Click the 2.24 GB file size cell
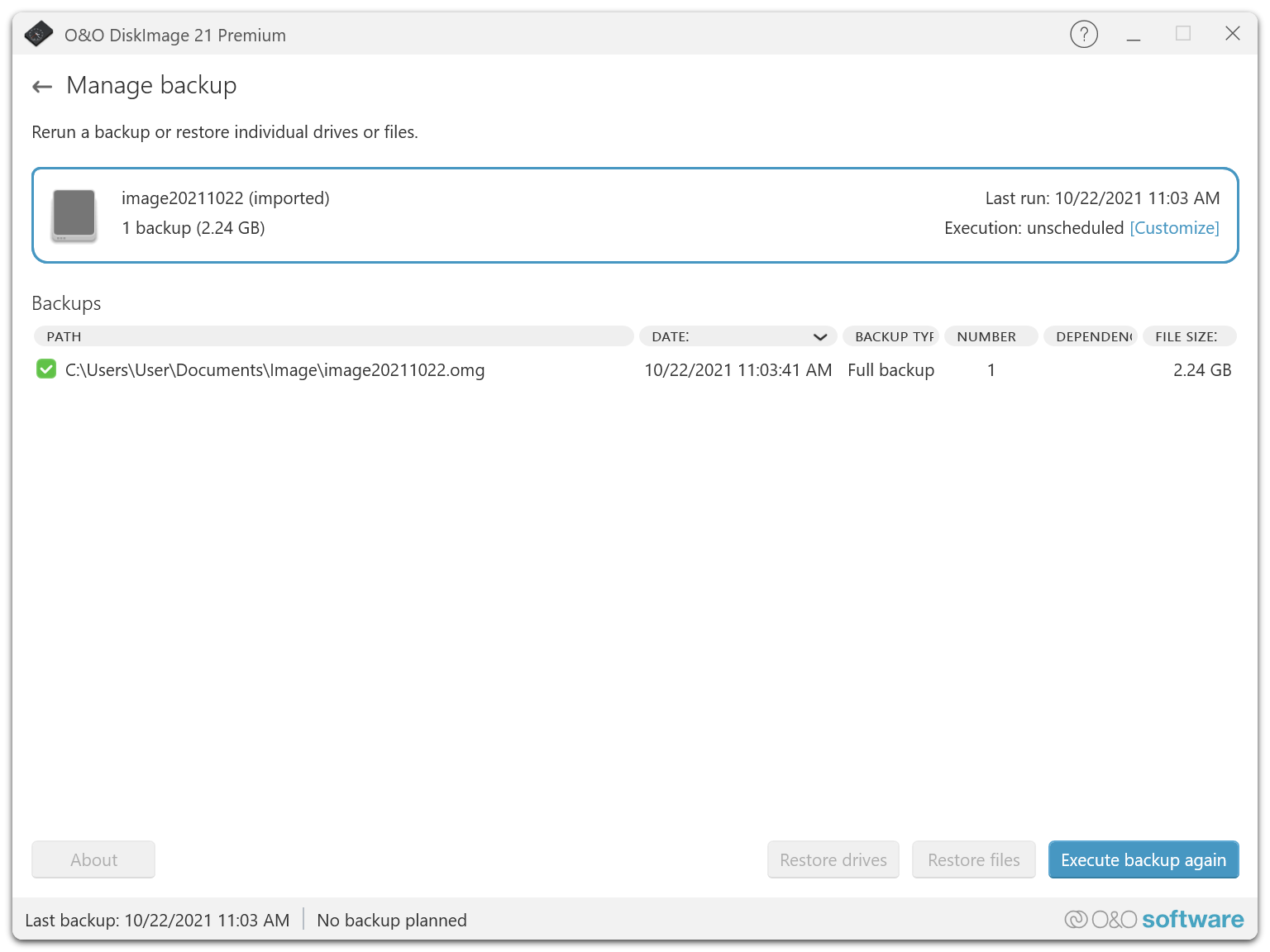 (x=1202, y=370)
